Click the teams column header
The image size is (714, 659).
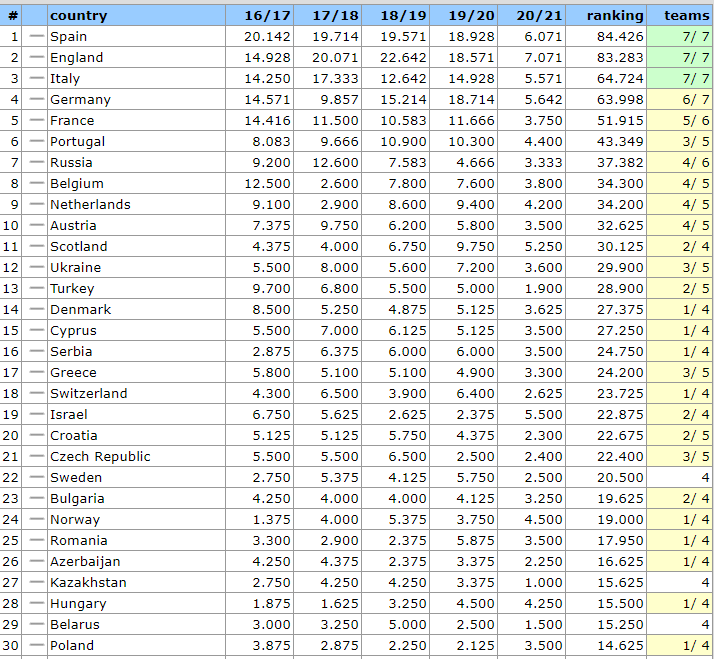[686, 15]
